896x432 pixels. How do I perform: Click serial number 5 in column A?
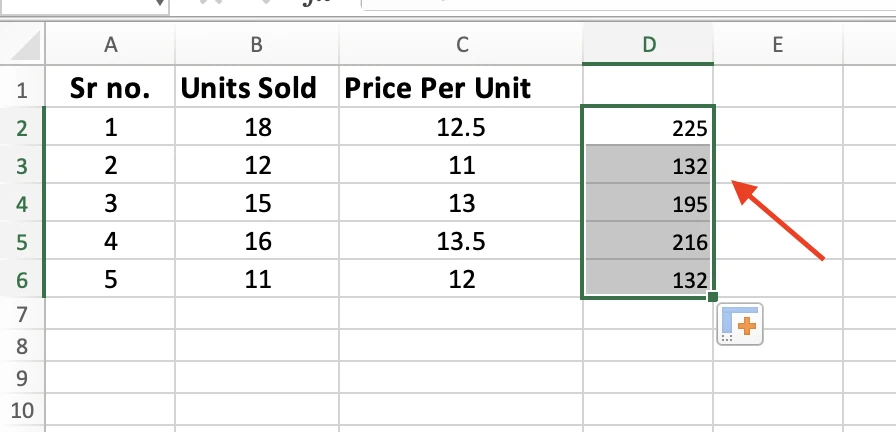pyautogui.click(x=110, y=280)
